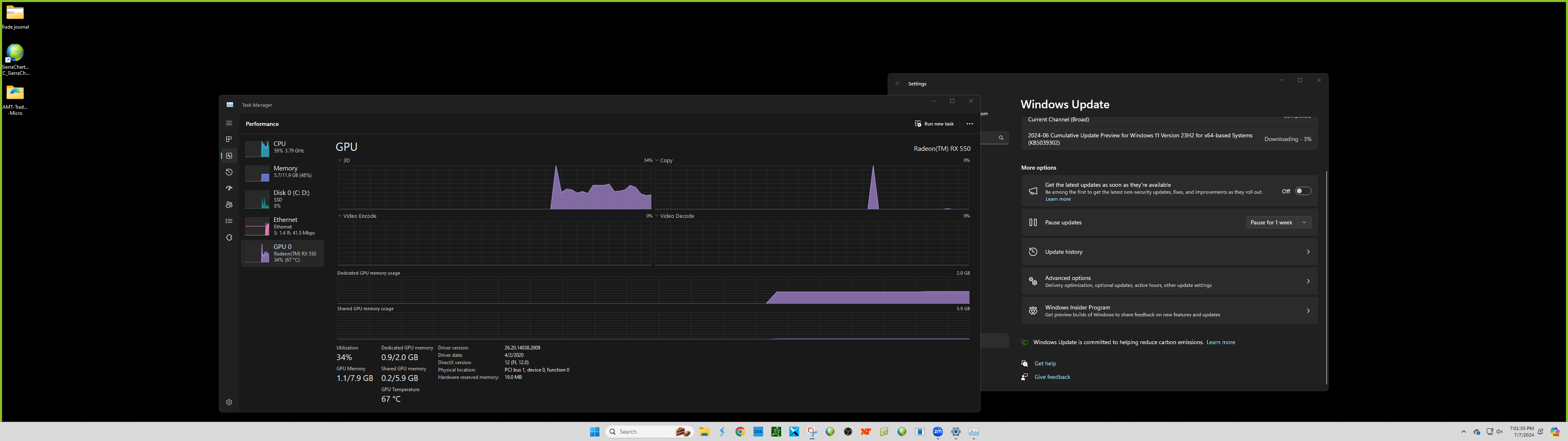The image size is (1568, 441).
Task: Select the Performance page icon in sidebar
Action: pos(229,156)
